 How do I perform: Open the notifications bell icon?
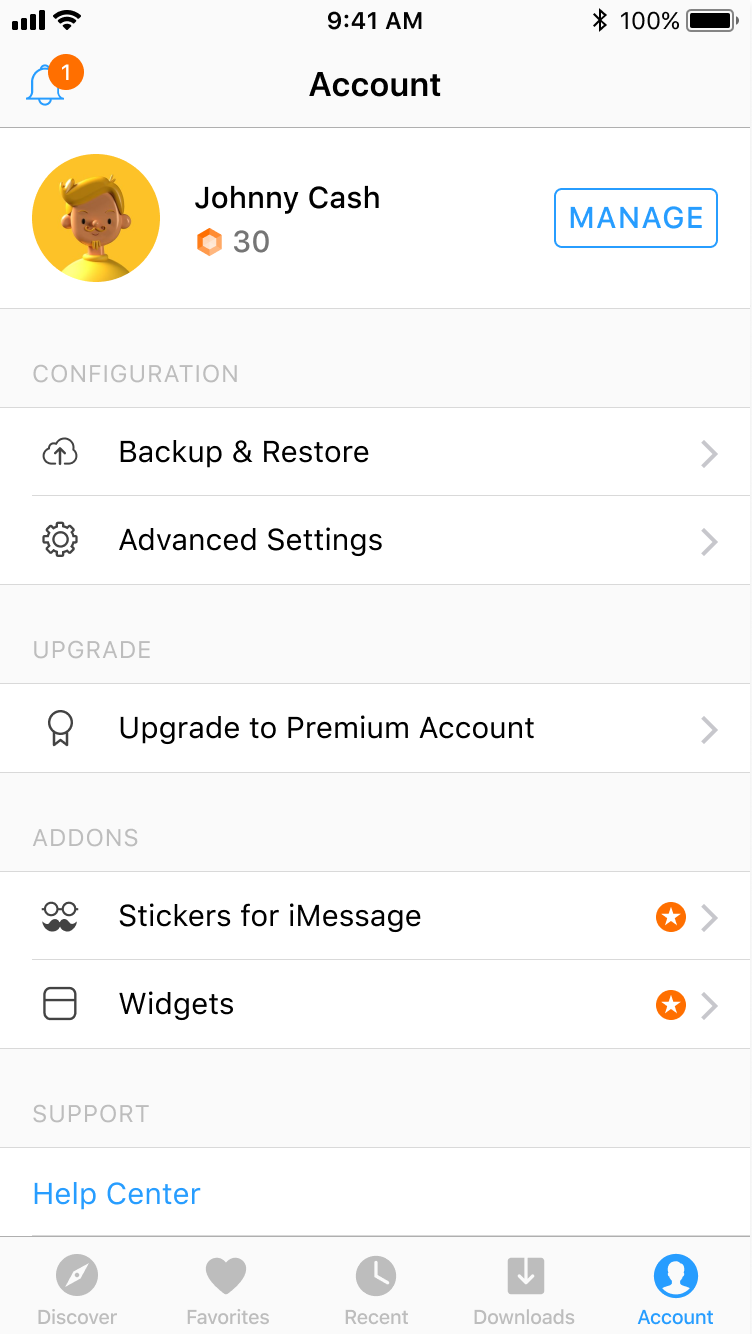click(x=45, y=86)
